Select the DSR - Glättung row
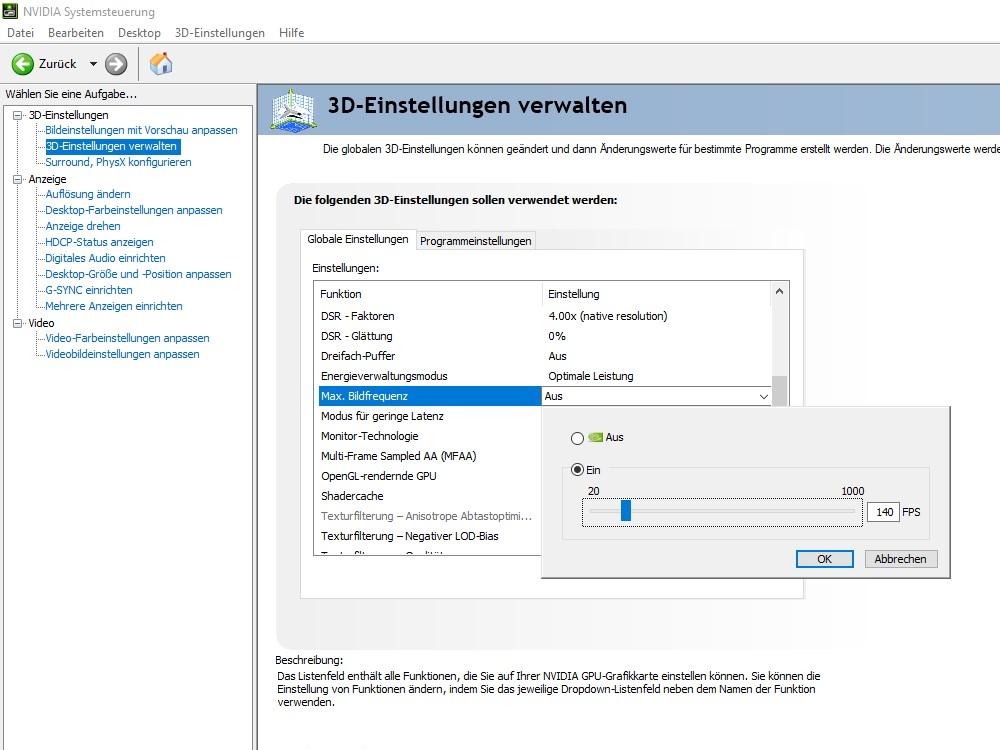 545,336
